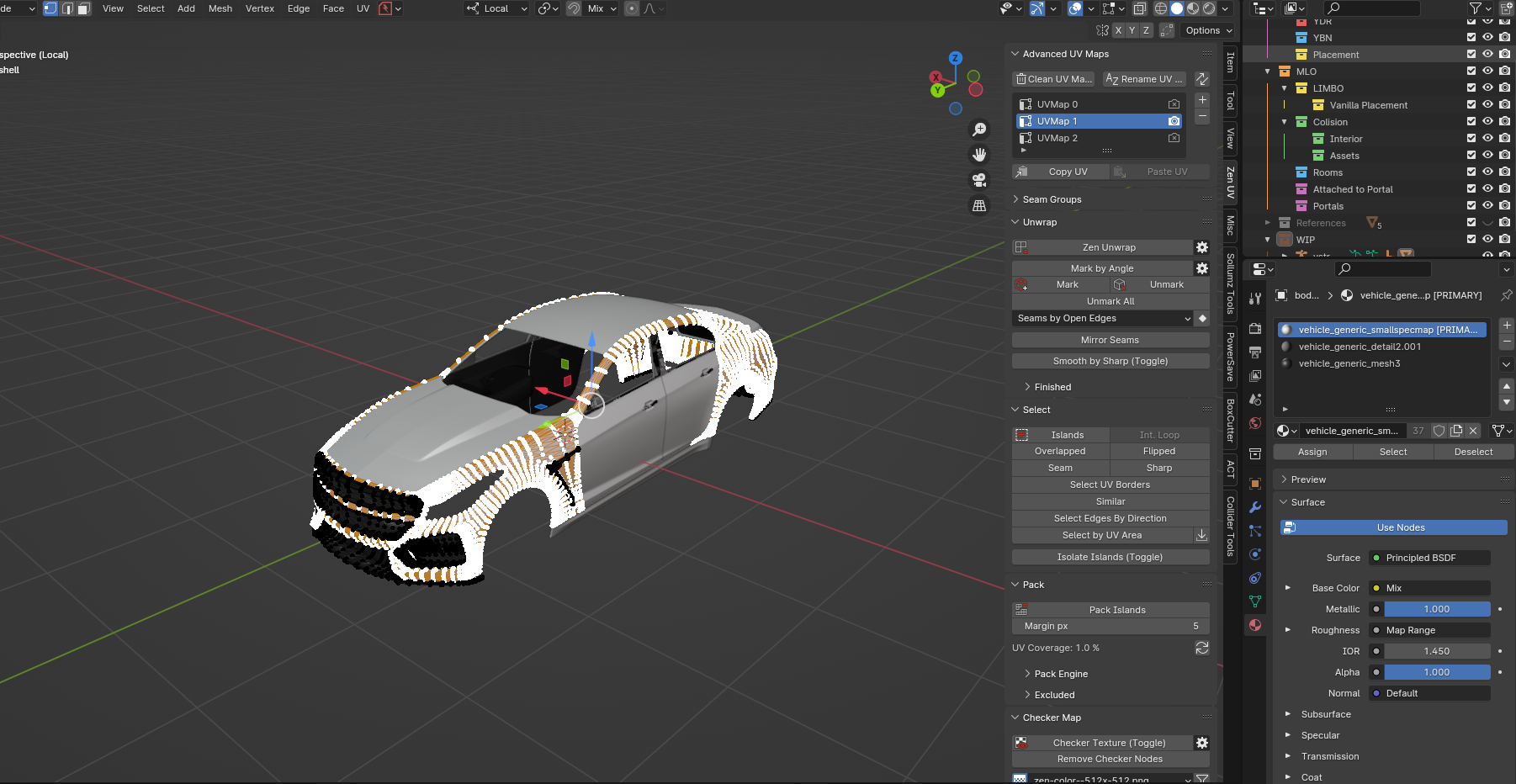1516x784 pixels.
Task: Open Seams by Open Edges dropdown
Action: [x=1103, y=318]
